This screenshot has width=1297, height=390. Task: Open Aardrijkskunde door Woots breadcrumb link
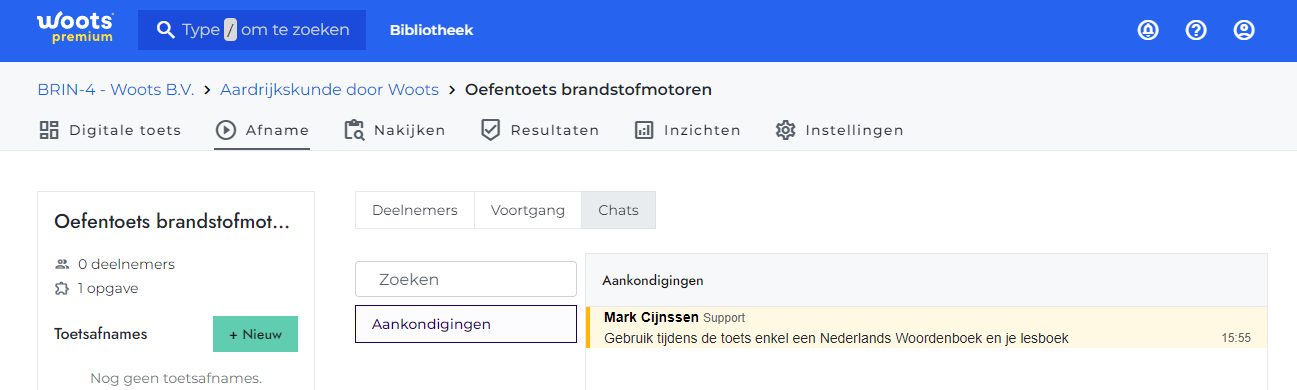[x=330, y=90]
